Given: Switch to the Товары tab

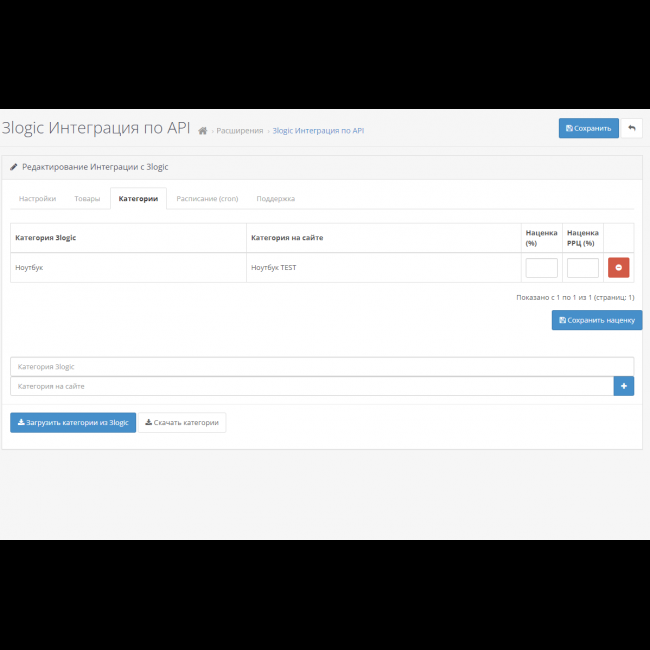Looking at the screenshot, I should (x=87, y=199).
